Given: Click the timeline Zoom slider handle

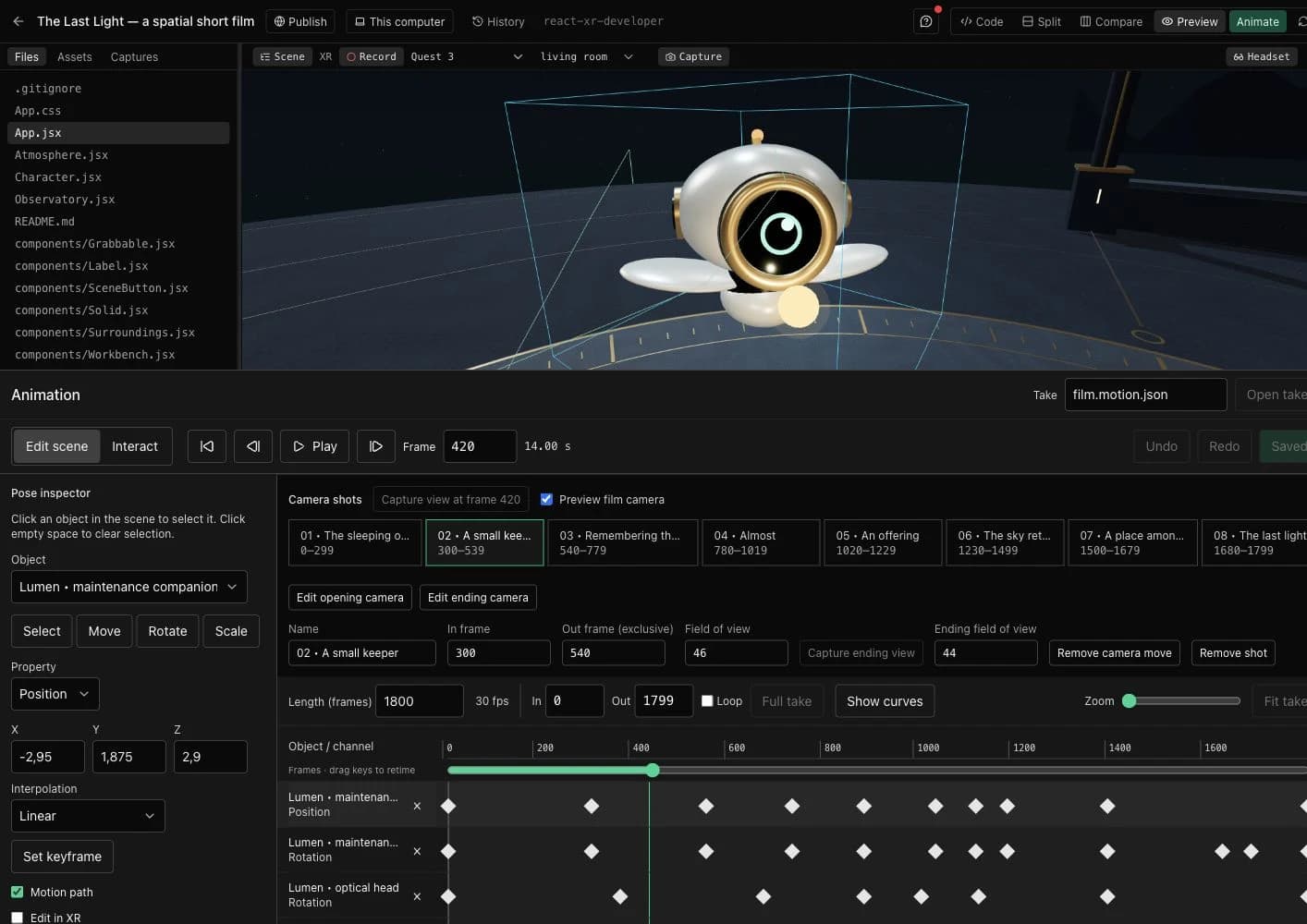Looking at the screenshot, I should [x=1129, y=700].
